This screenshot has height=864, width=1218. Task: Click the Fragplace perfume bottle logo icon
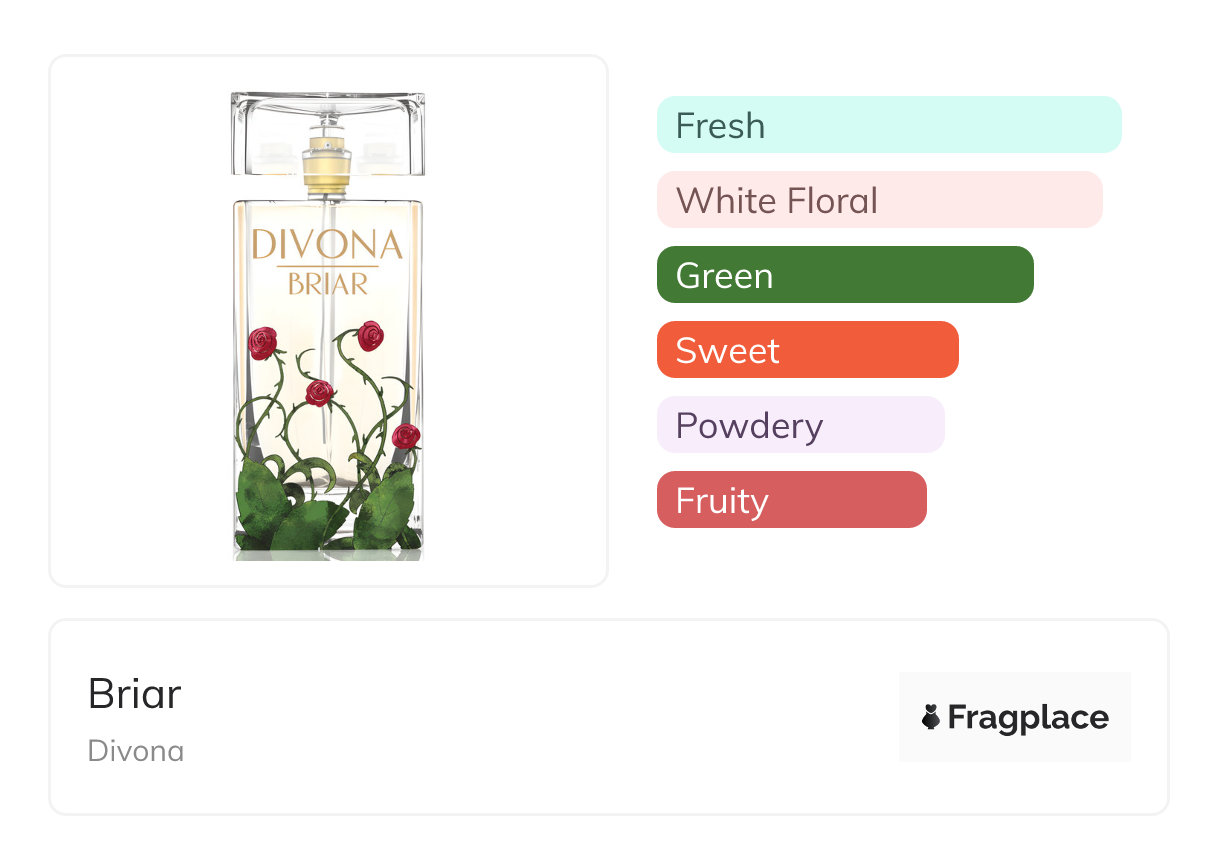point(931,717)
